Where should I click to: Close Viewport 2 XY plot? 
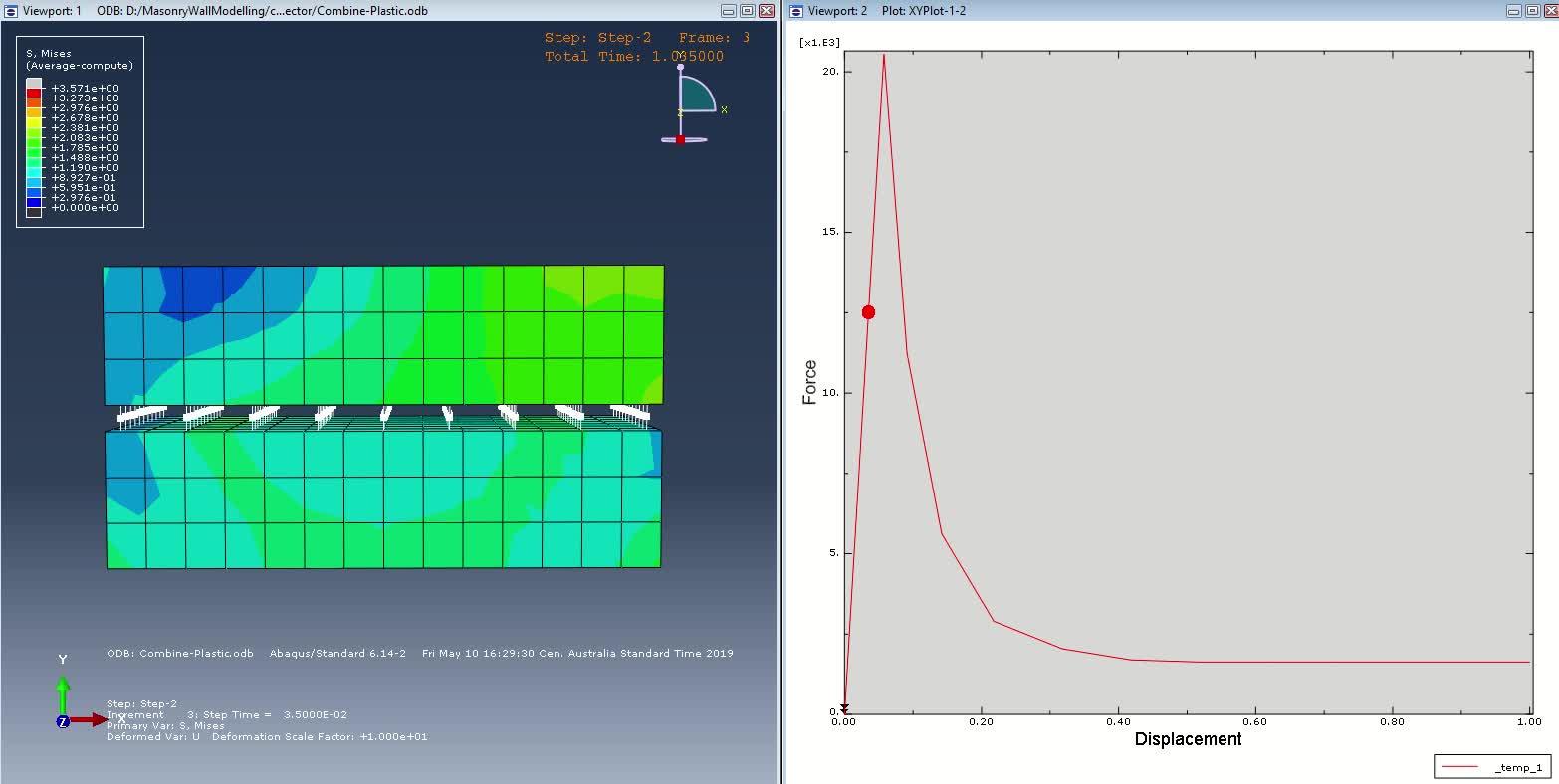coord(1550,11)
